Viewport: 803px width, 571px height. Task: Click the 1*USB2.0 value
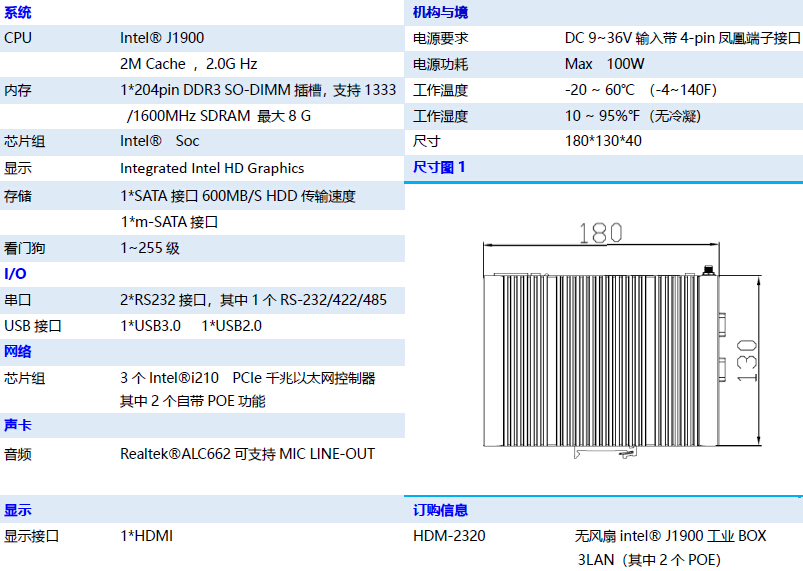pyautogui.click(x=231, y=326)
